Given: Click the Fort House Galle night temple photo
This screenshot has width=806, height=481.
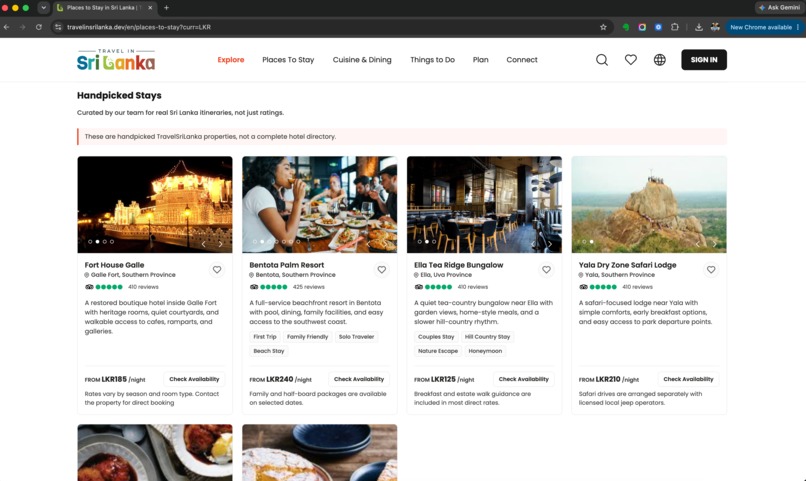Looking at the screenshot, I should [x=155, y=205].
